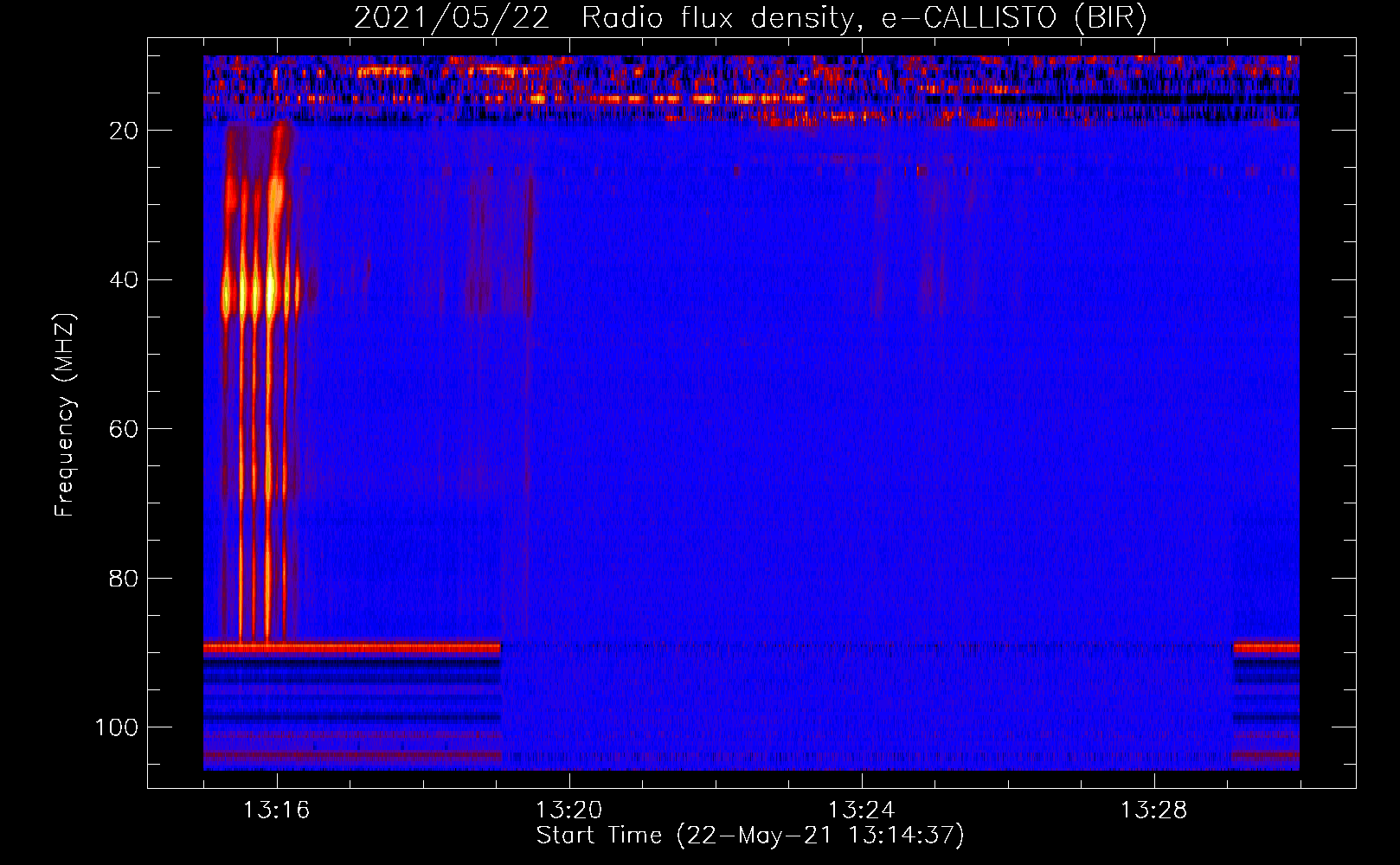Click the 20 frequency tick label

(x=124, y=131)
